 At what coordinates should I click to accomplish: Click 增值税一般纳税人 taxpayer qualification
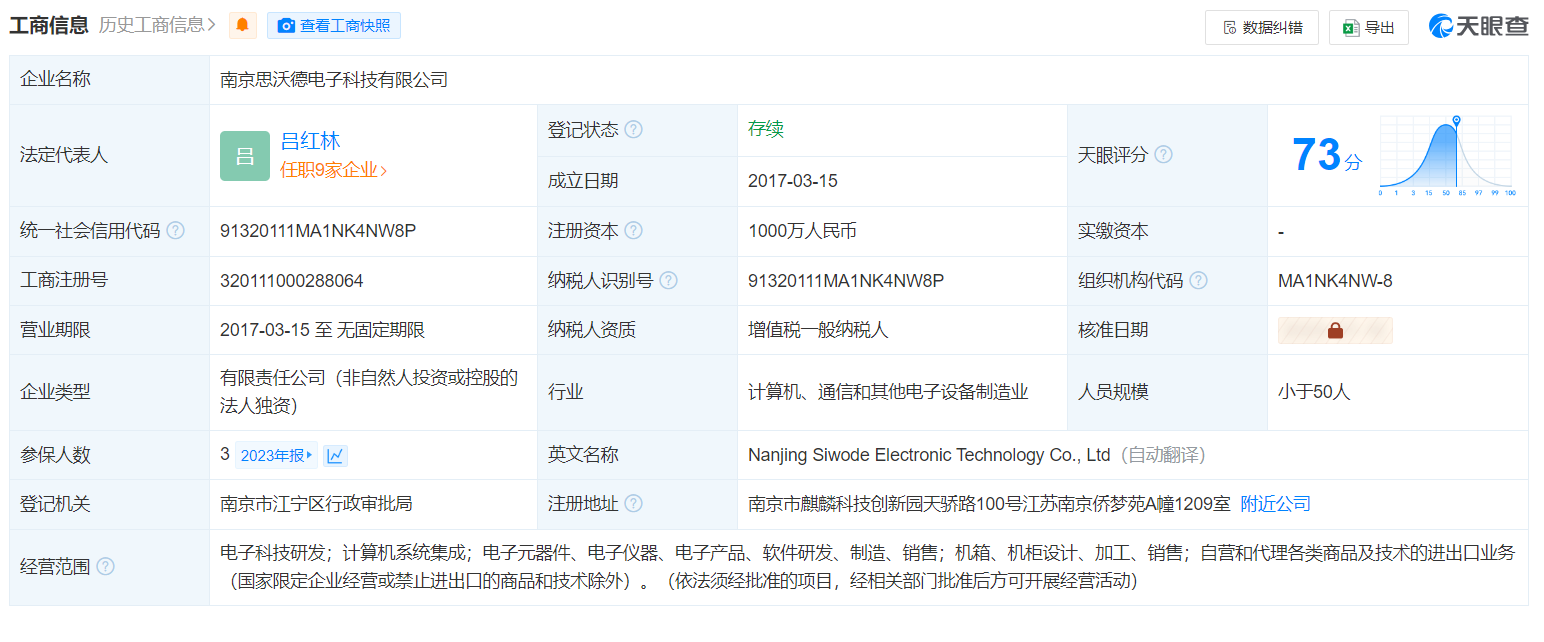click(x=818, y=330)
